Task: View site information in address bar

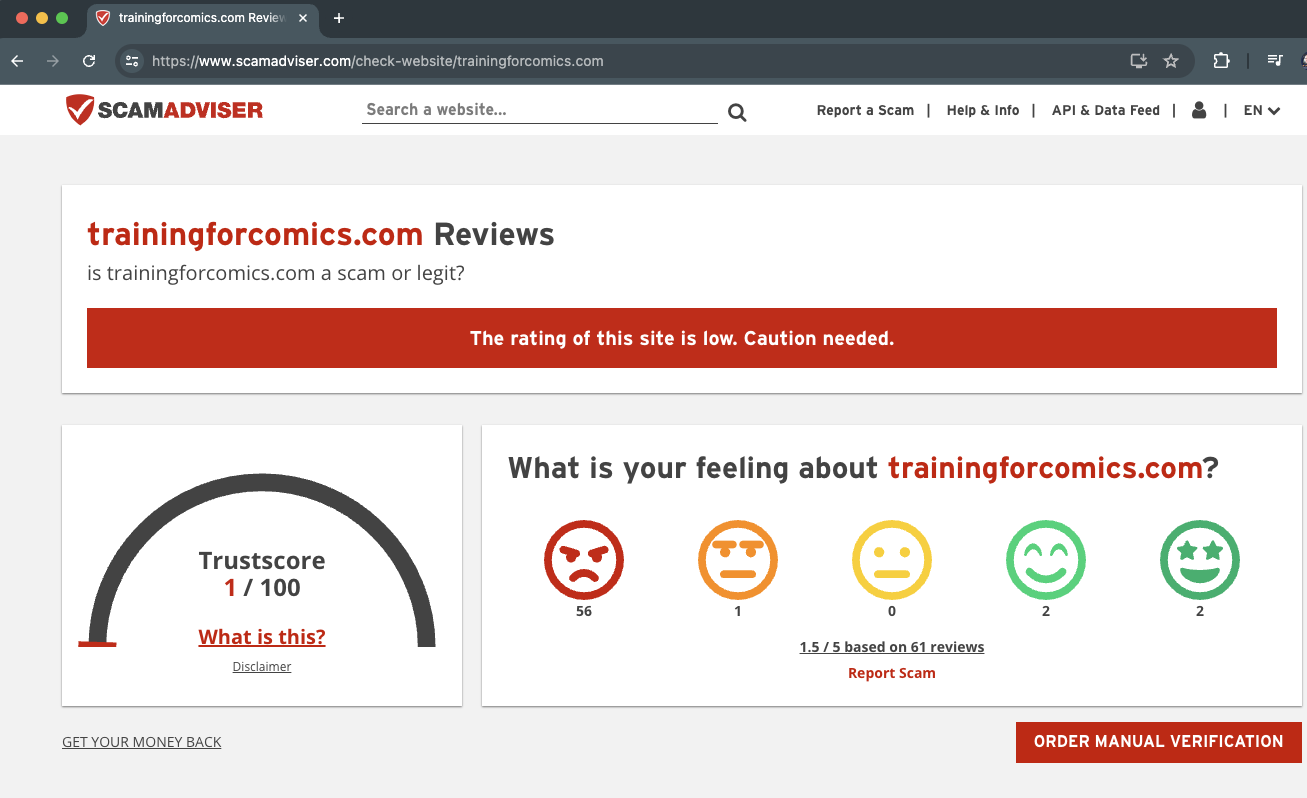Action: click(x=131, y=61)
